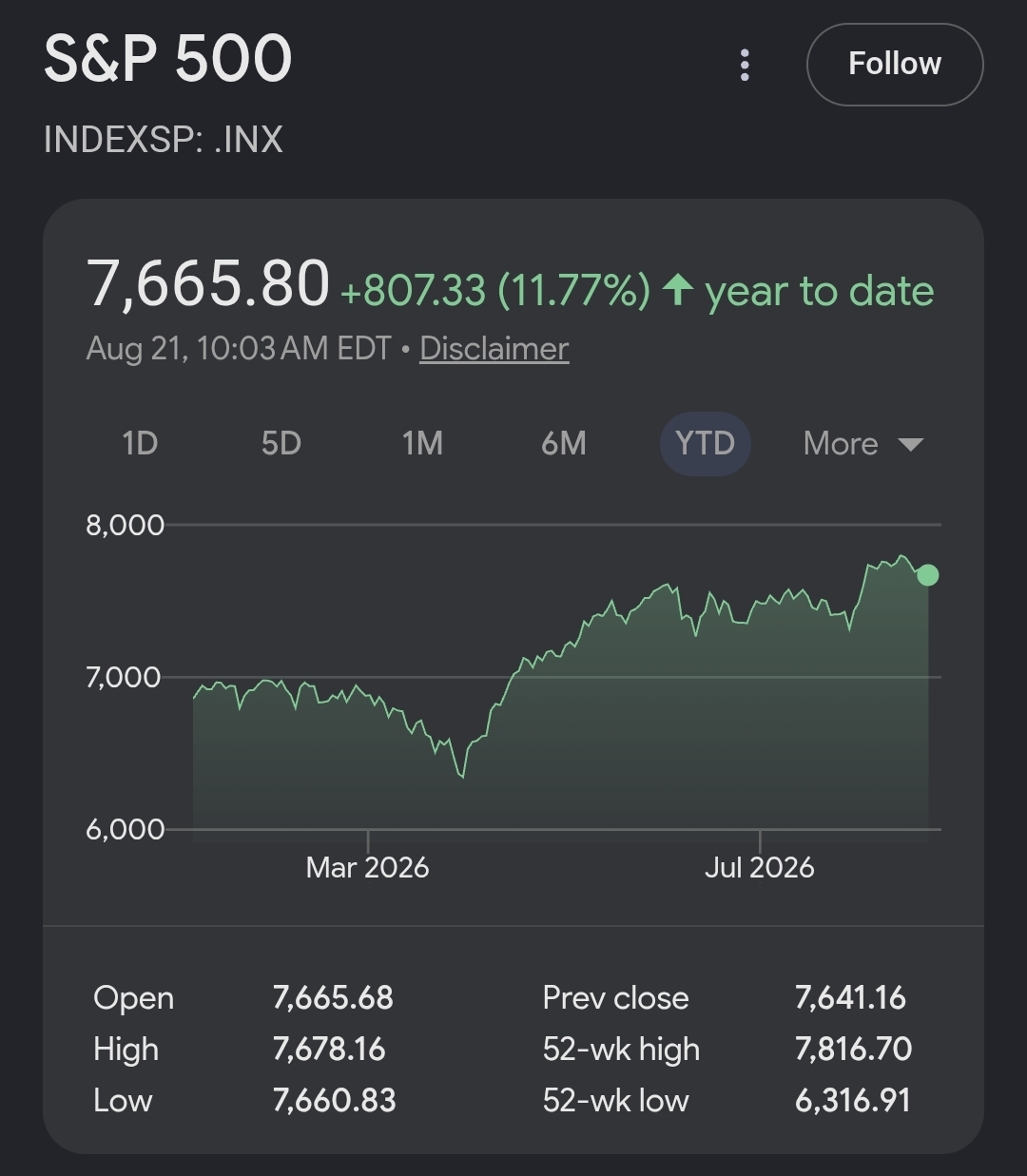Click the INDEXSP: .INX ticker text

(x=164, y=140)
